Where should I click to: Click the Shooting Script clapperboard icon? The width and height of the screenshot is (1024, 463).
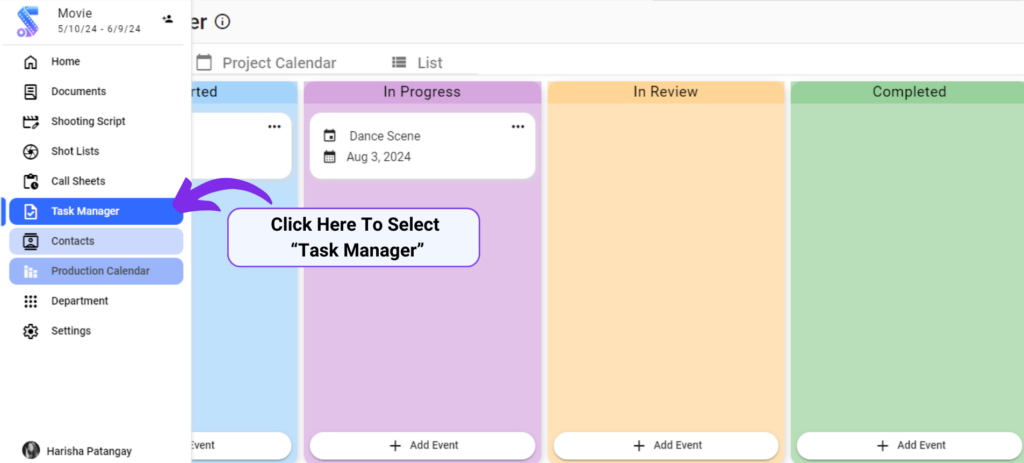pyautogui.click(x=30, y=122)
